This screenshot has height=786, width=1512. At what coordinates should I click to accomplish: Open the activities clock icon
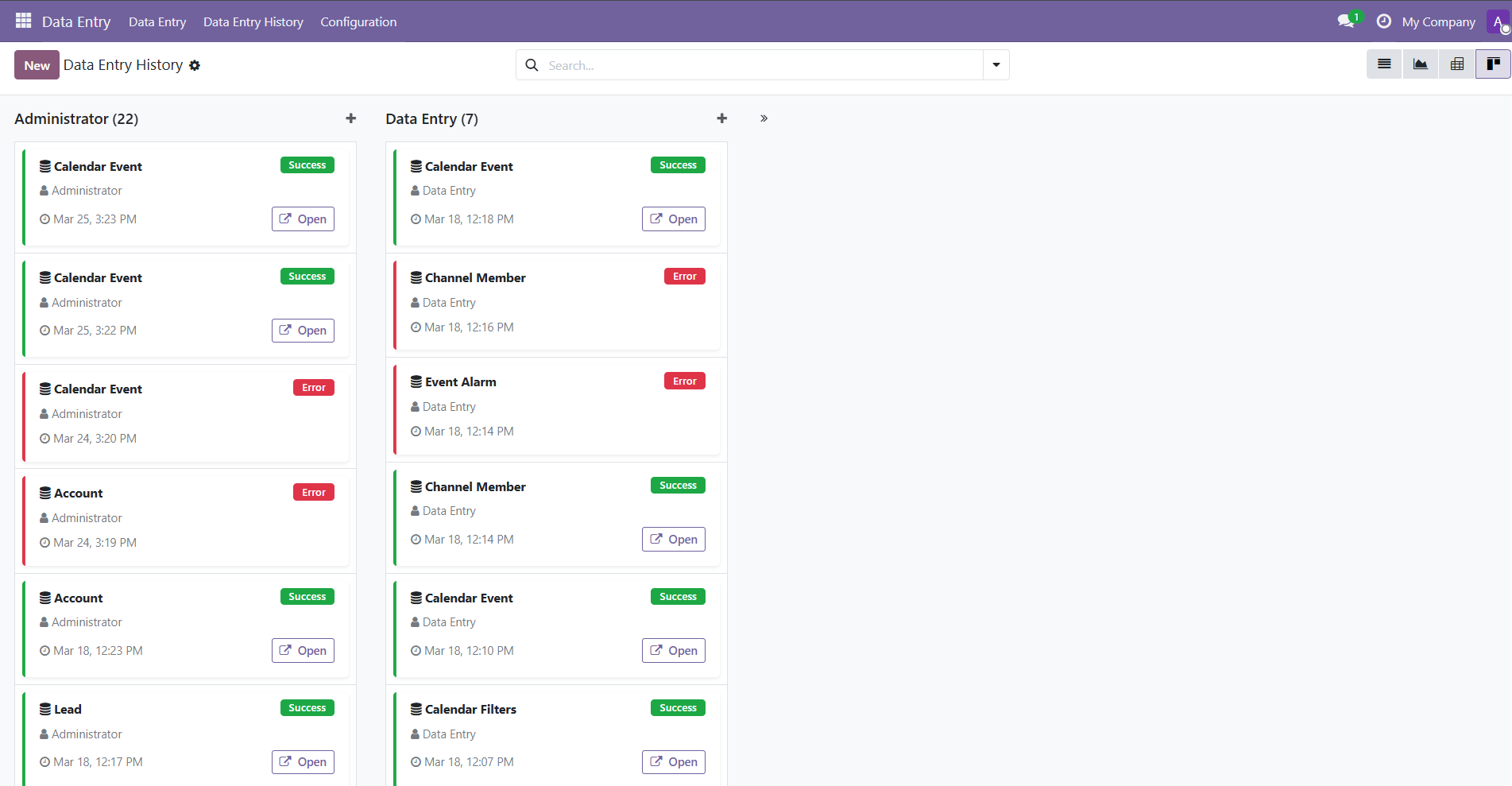[1384, 21]
